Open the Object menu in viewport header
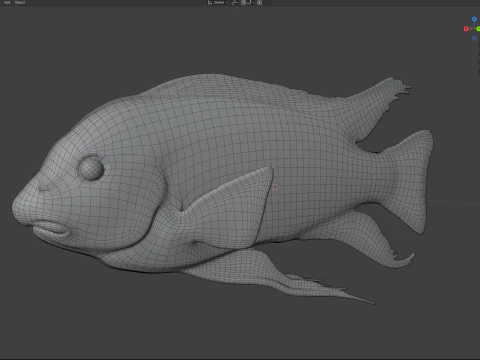Image resolution: width=480 pixels, height=360 pixels. click(20, 2)
